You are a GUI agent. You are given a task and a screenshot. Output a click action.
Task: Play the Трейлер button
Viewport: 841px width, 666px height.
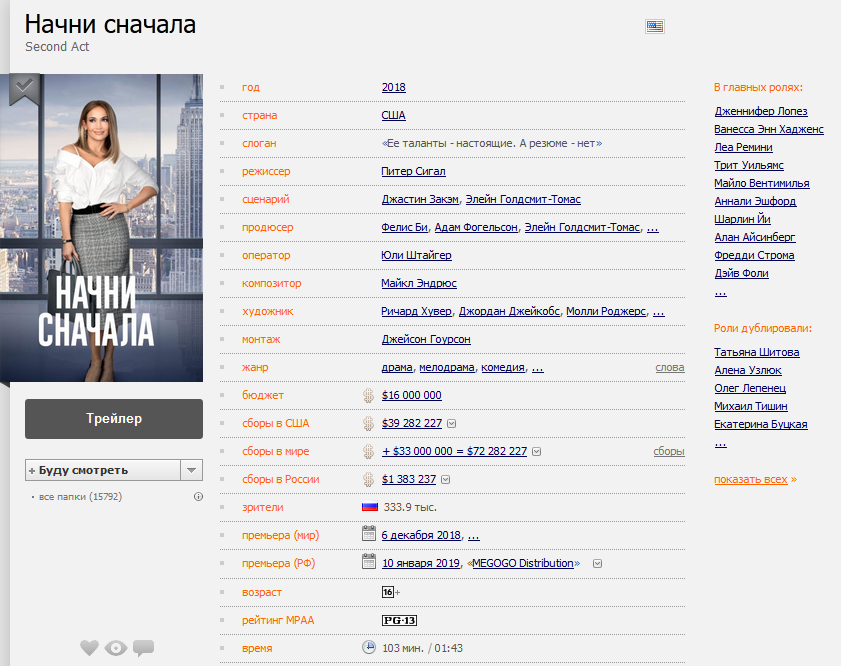[114, 419]
